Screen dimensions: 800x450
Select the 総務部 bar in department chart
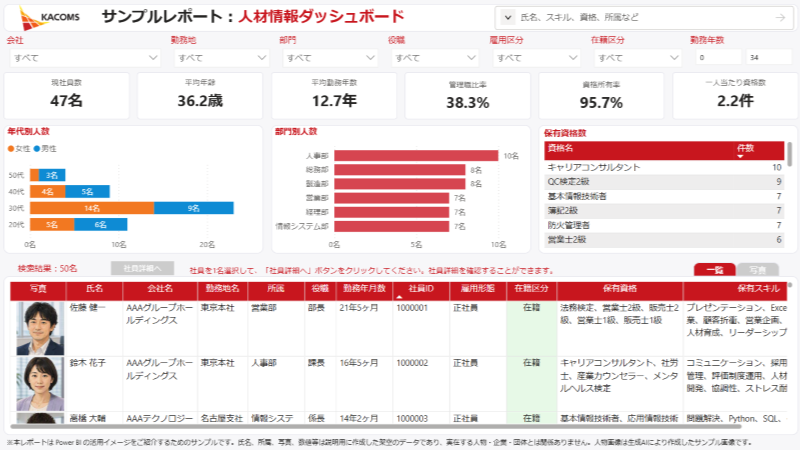[x=400, y=169]
